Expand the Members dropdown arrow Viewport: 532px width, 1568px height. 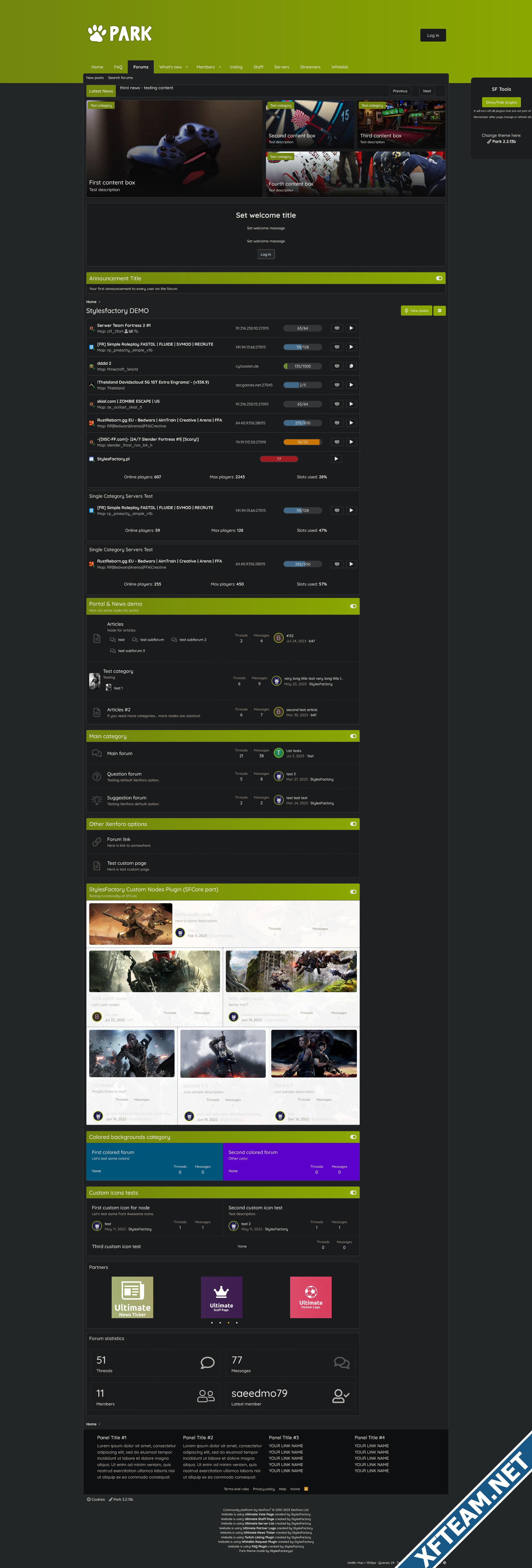[220, 67]
